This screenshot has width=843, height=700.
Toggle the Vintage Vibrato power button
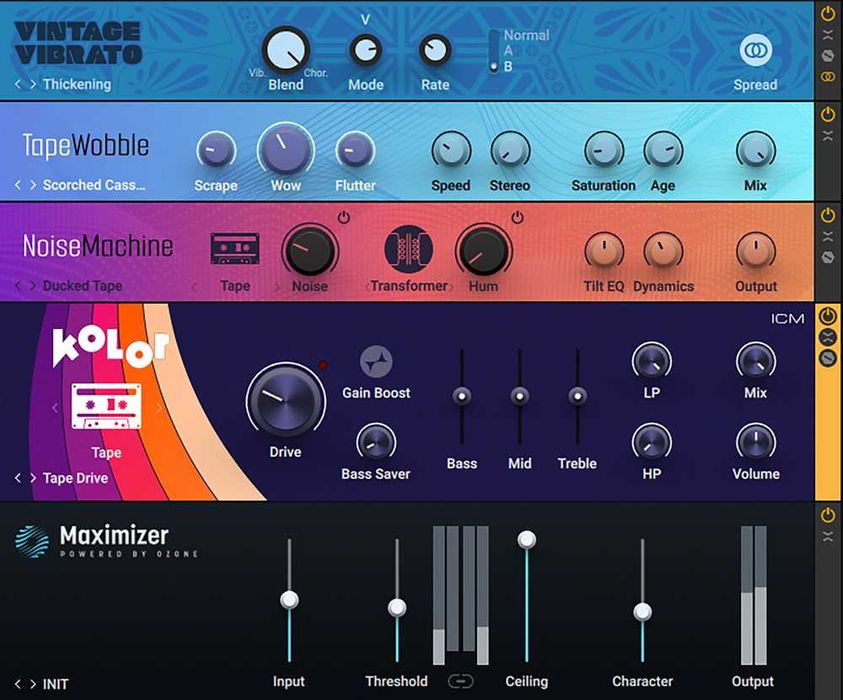click(828, 14)
